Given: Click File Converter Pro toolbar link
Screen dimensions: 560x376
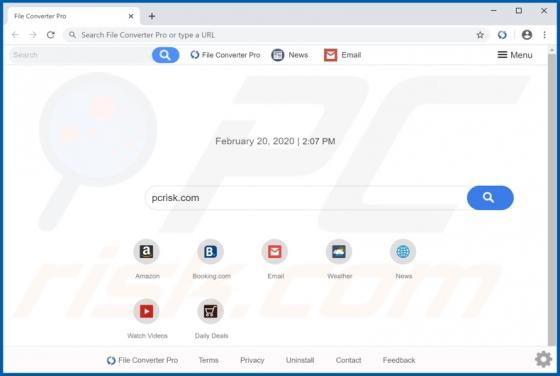Looking at the screenshot, I should (225, 55).
